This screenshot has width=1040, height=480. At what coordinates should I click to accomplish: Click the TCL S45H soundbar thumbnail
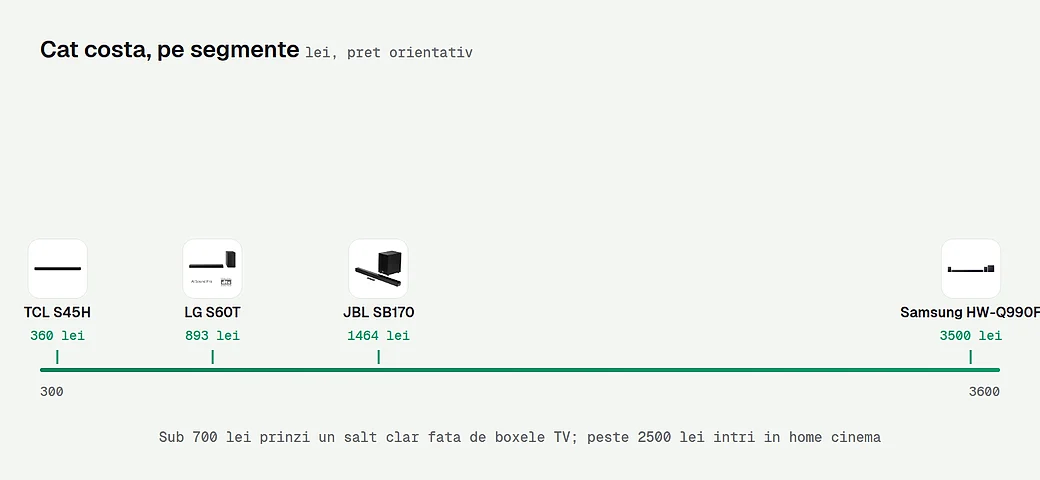click(58, 269)
